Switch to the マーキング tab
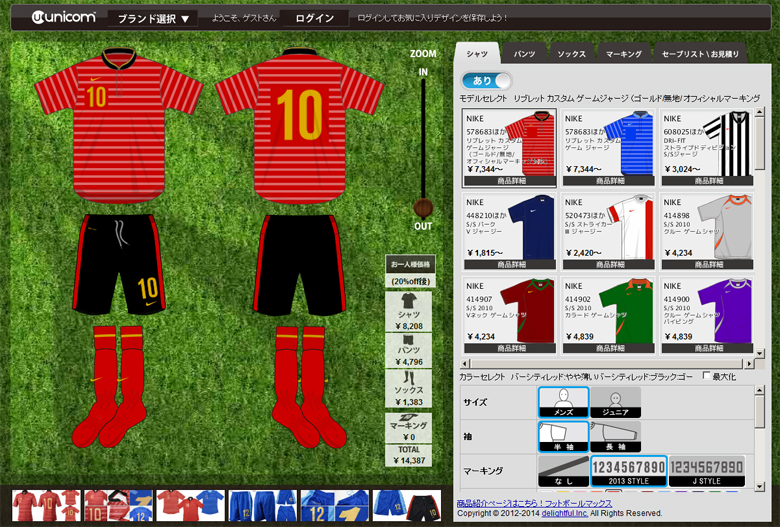The width and height of the screenshot is (780, 527). (x=624, y=54)
